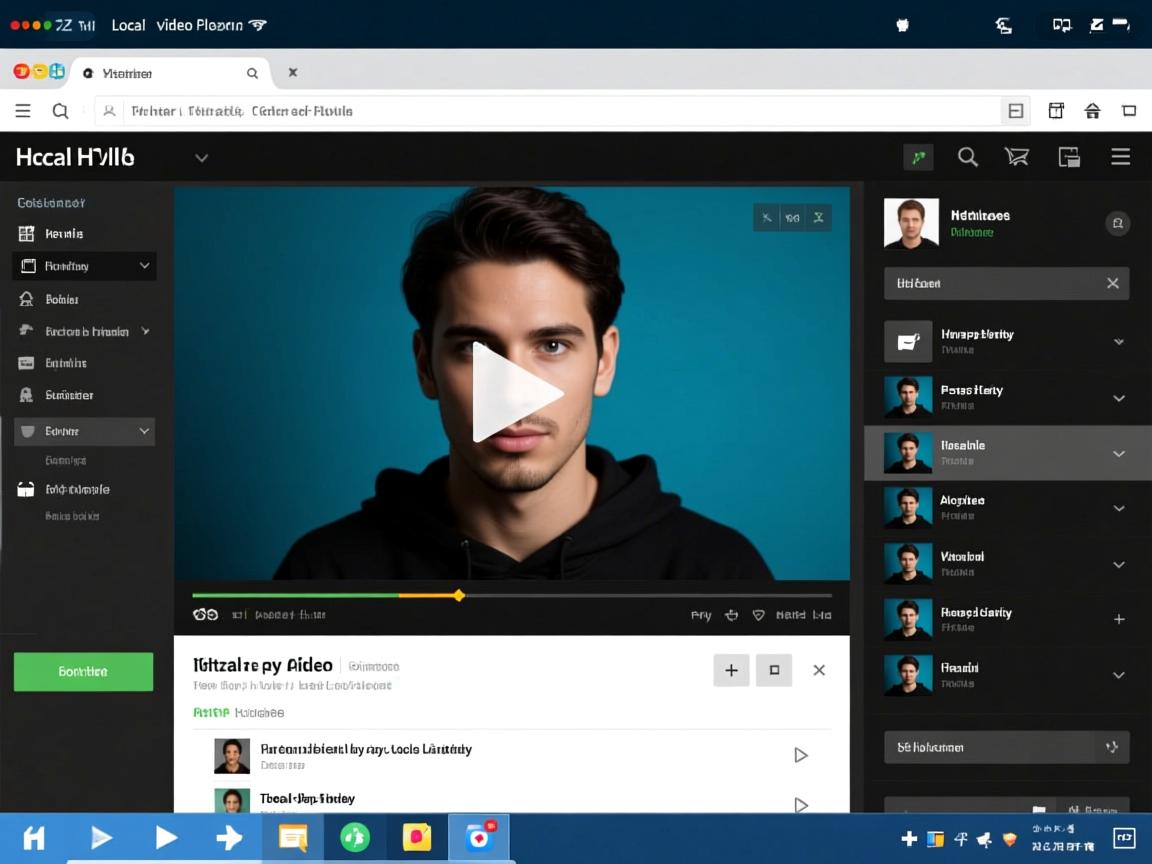Expand the first right-panel item with the white icon
This screenshot has width=1152, height=864.
coord(1119,342)
